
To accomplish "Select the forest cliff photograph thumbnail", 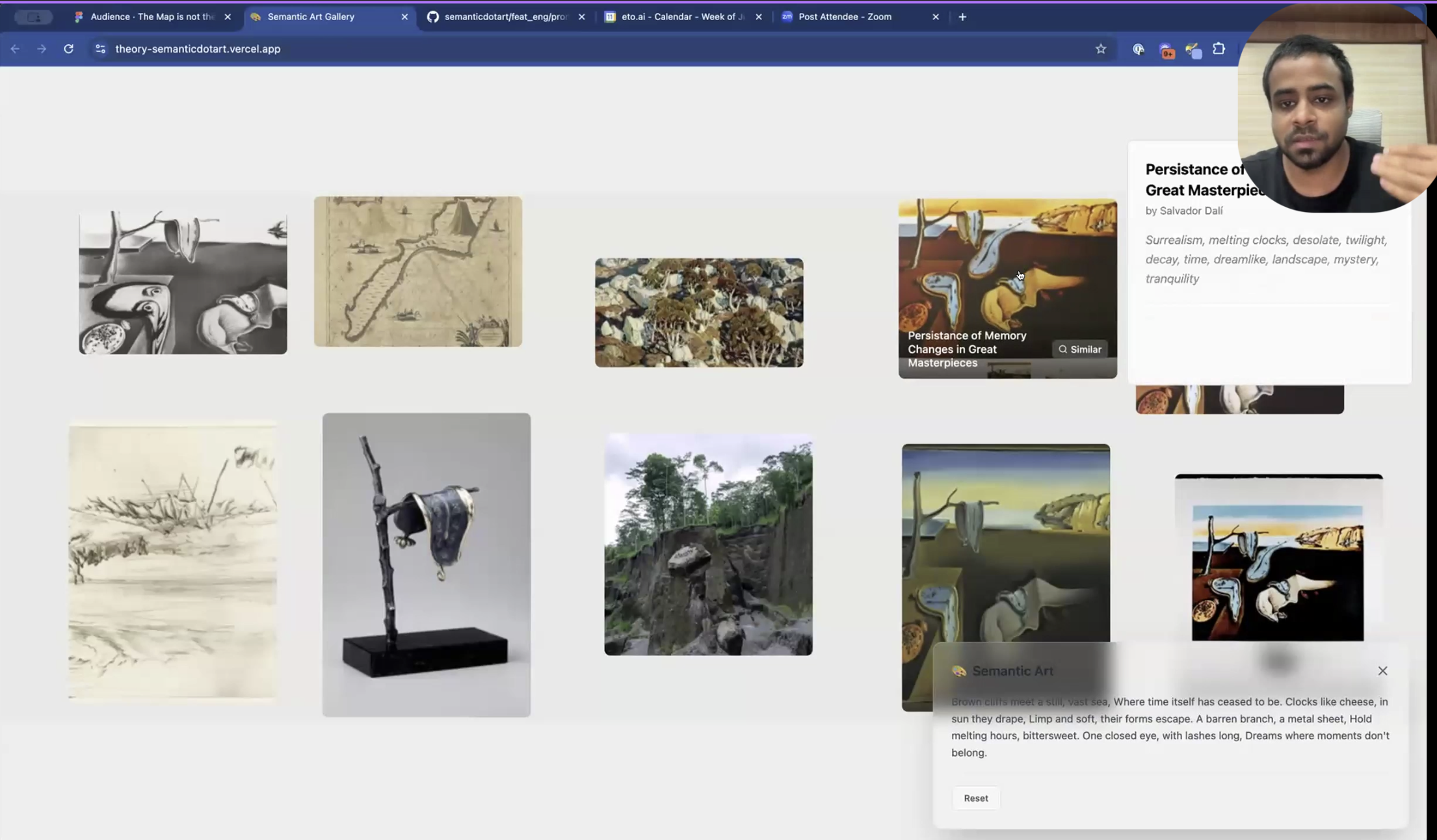I will pos(708,544).
